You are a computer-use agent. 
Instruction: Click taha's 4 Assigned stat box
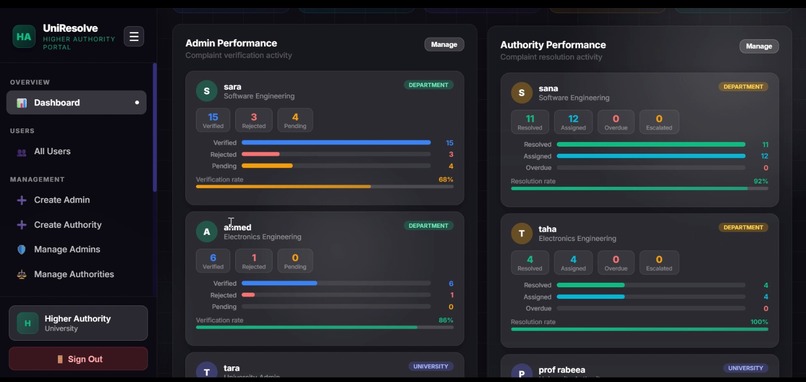573,263
